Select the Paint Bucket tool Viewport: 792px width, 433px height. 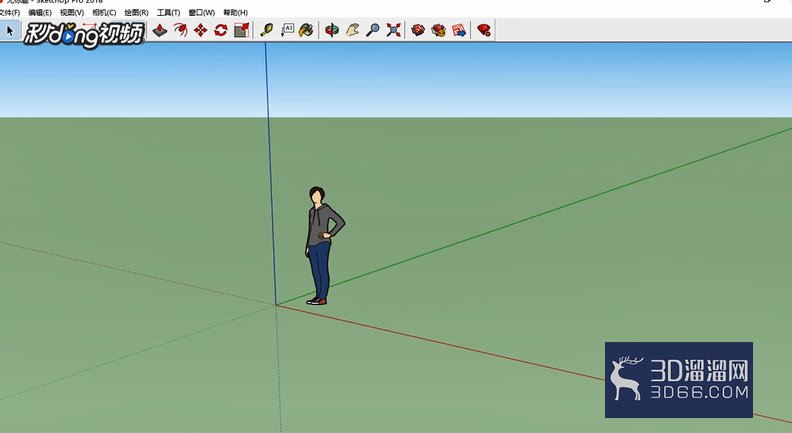tap(306, 30)
